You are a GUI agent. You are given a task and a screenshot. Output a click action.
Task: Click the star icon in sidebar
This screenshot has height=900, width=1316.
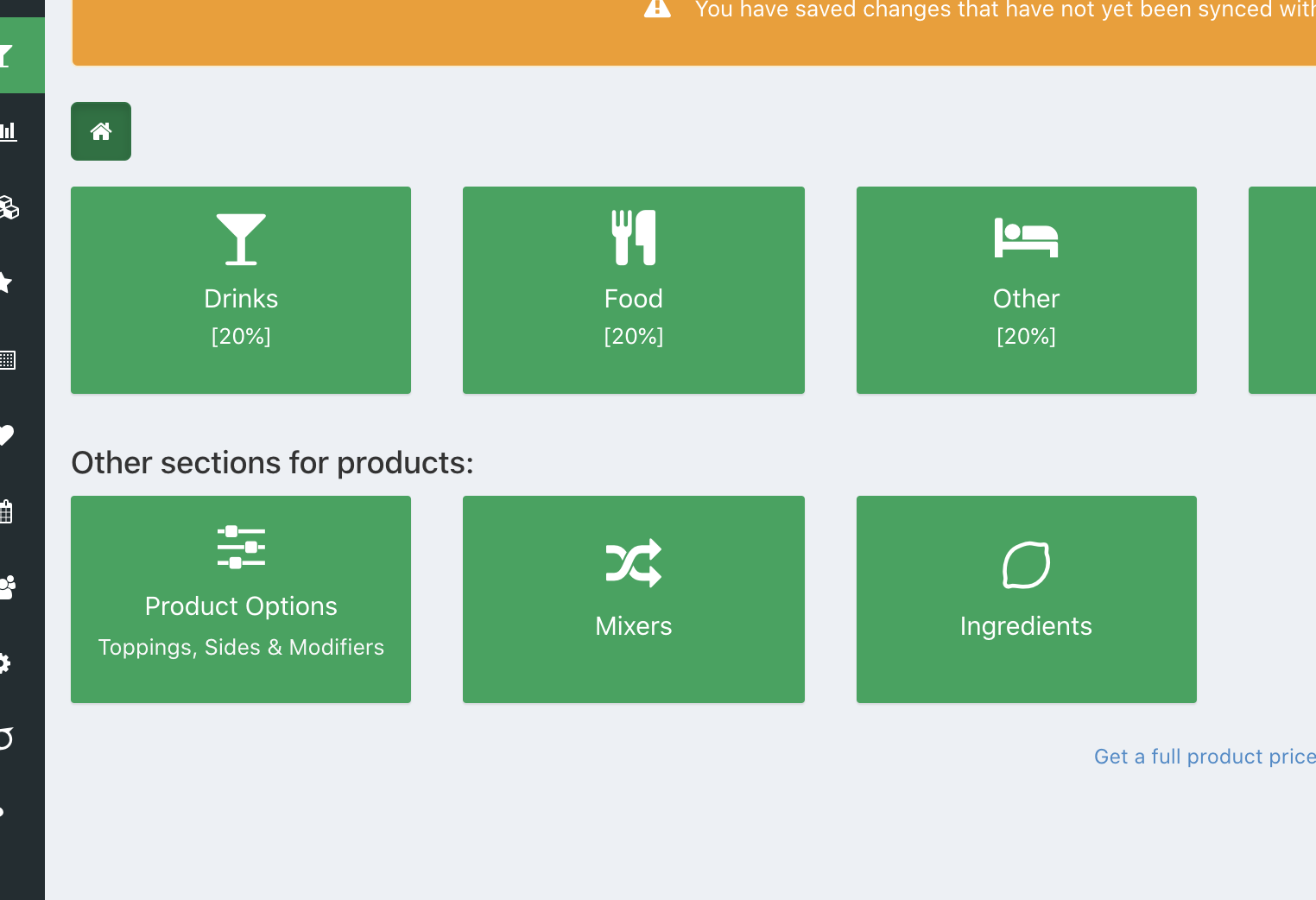click(x=7, y=283)
